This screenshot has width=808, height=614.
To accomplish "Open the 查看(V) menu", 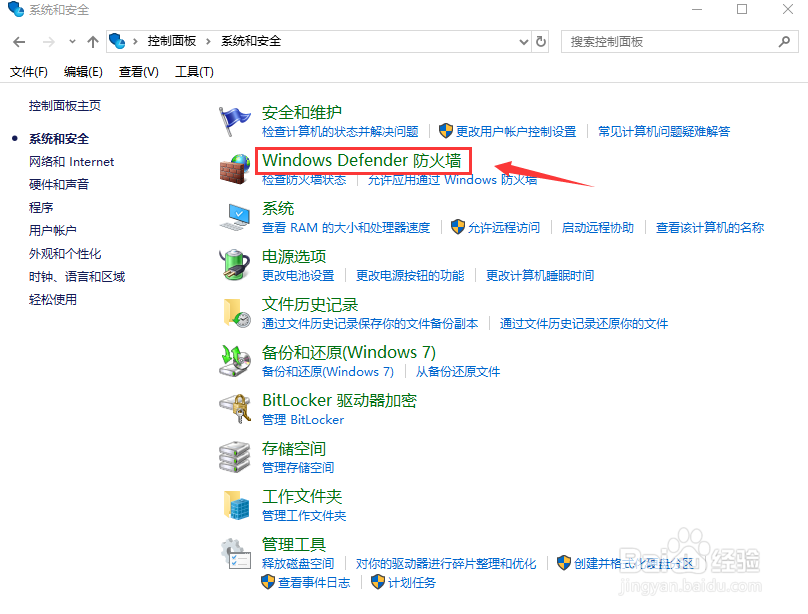I will pos(138,71).
